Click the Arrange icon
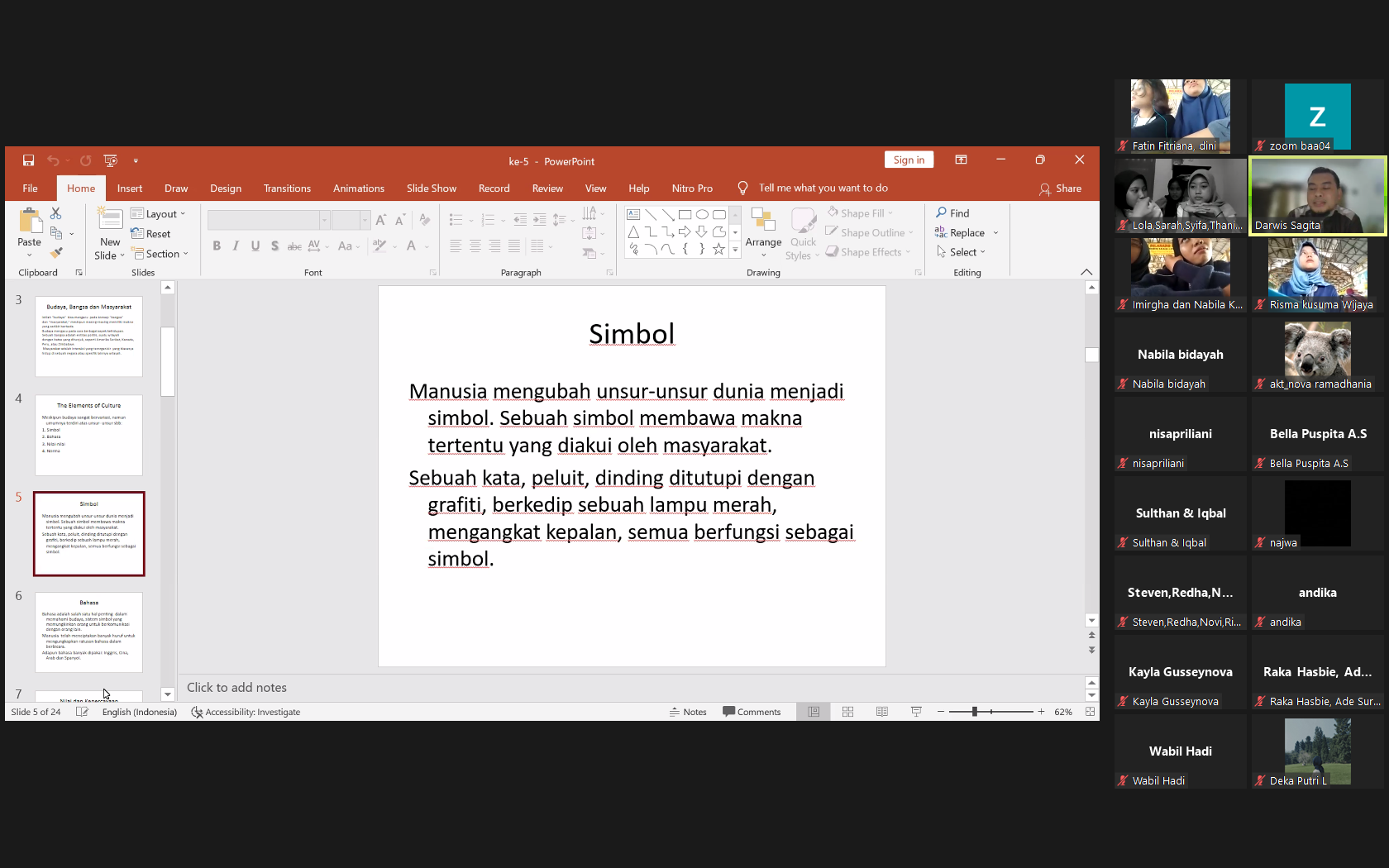The height and width of the screenshot is (868, 1389). [x=763, y=220]
